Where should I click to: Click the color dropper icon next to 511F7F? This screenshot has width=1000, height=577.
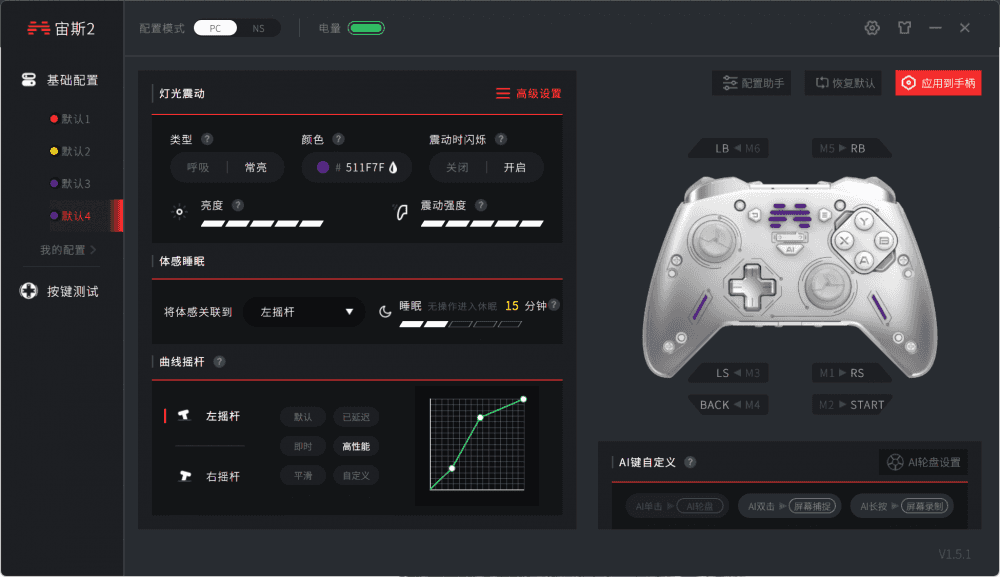point(393,168)
